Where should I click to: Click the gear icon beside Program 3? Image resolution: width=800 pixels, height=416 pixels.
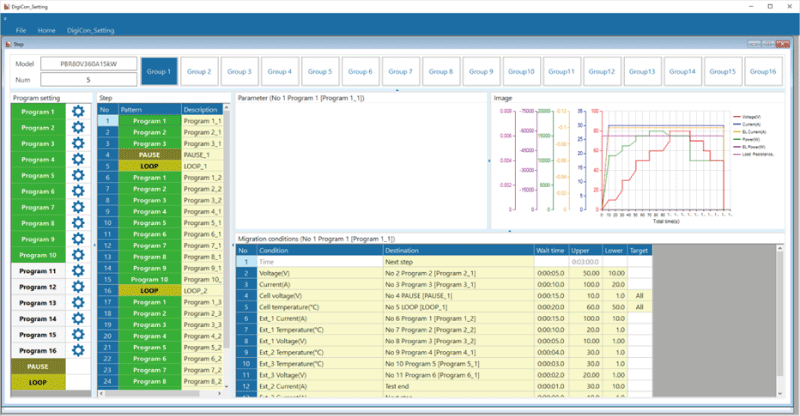point(79,143)
